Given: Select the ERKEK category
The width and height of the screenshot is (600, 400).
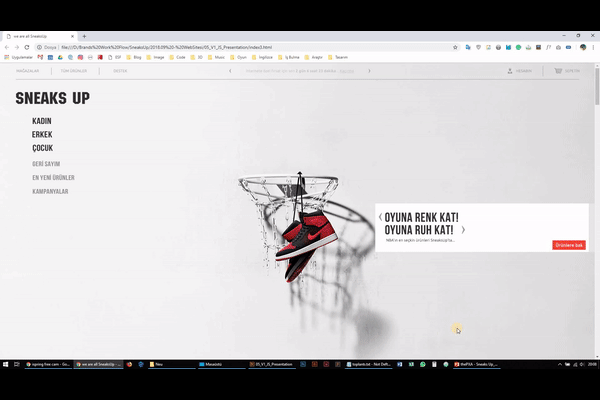Looking at the screenshot, I should point(42,134).
